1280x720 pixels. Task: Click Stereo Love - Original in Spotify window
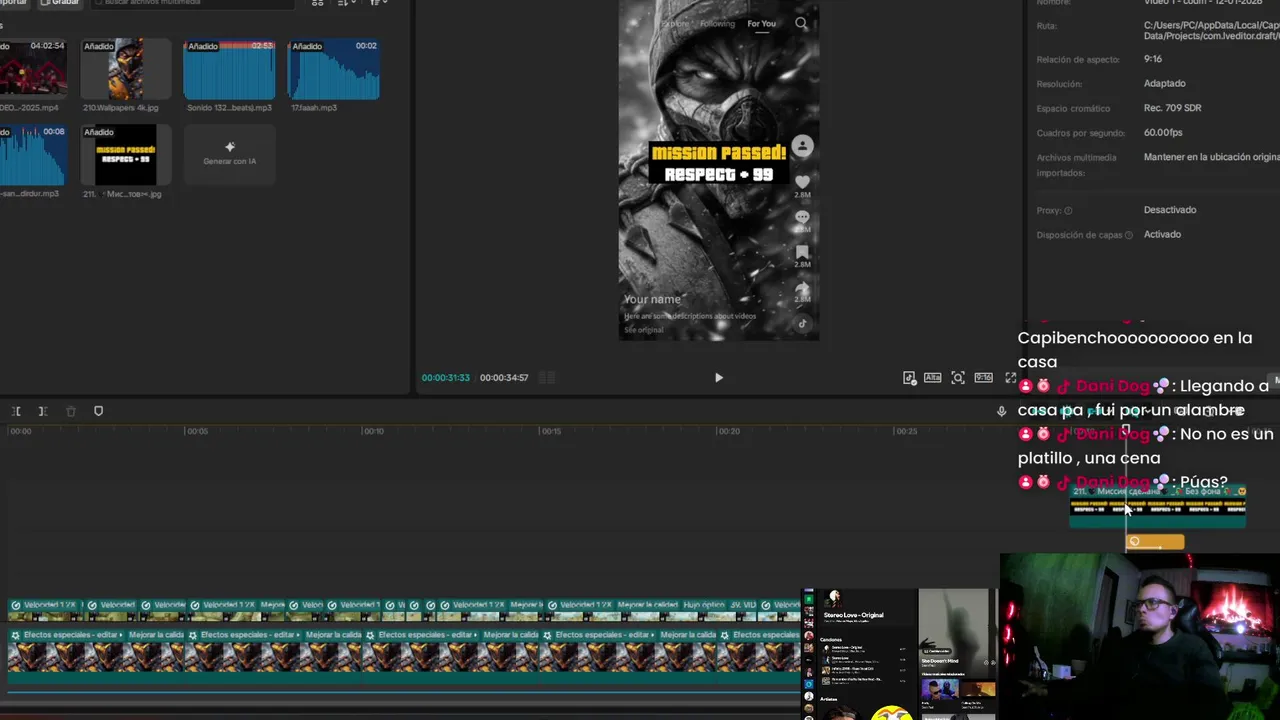pyautogui.click(x=853, y=615)
